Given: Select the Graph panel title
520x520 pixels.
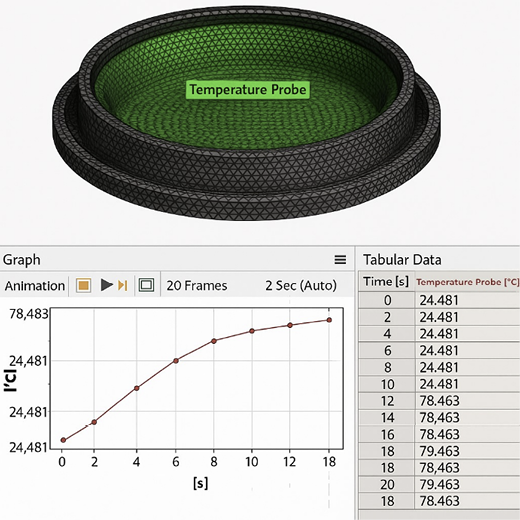Looking at the screenshot, I should (22, 260).
